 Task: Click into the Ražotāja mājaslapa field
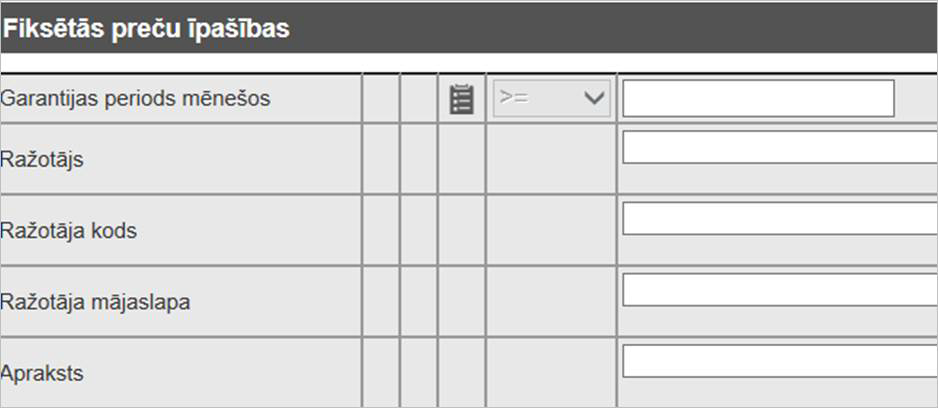point(779,290)
